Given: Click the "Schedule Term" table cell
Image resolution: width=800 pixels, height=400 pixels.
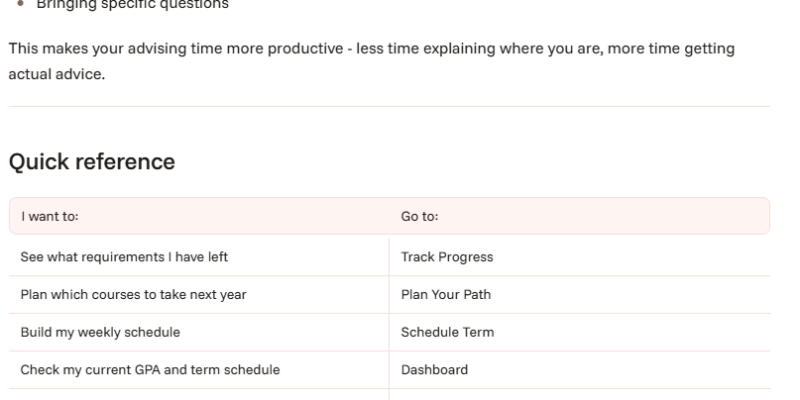Looking at the screenshot, I should click(580, 333).
